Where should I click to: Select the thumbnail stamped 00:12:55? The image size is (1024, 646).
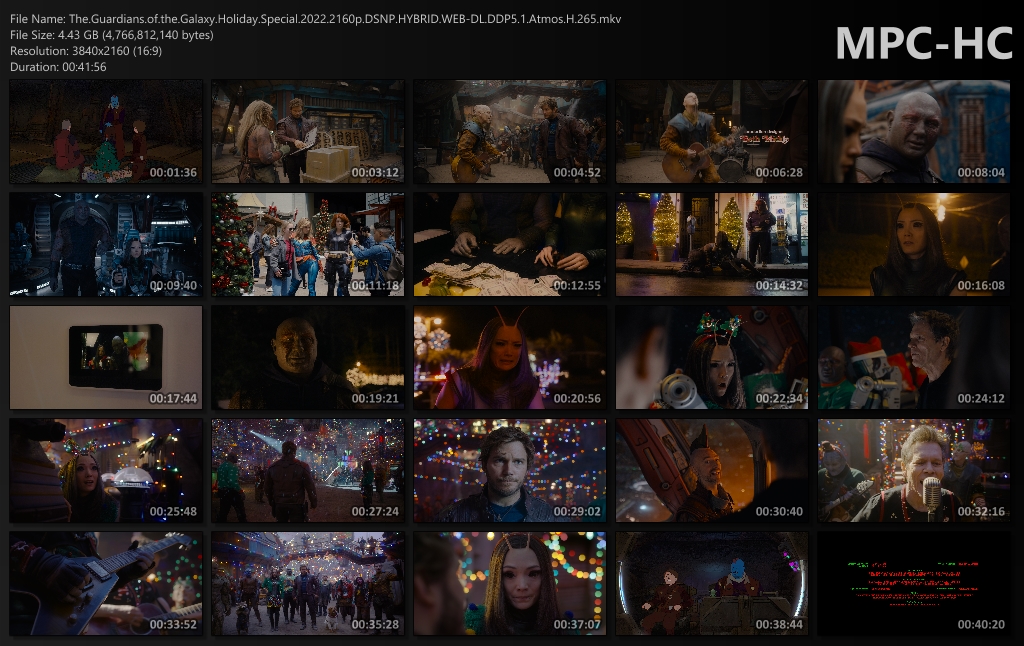coord(510,244)
